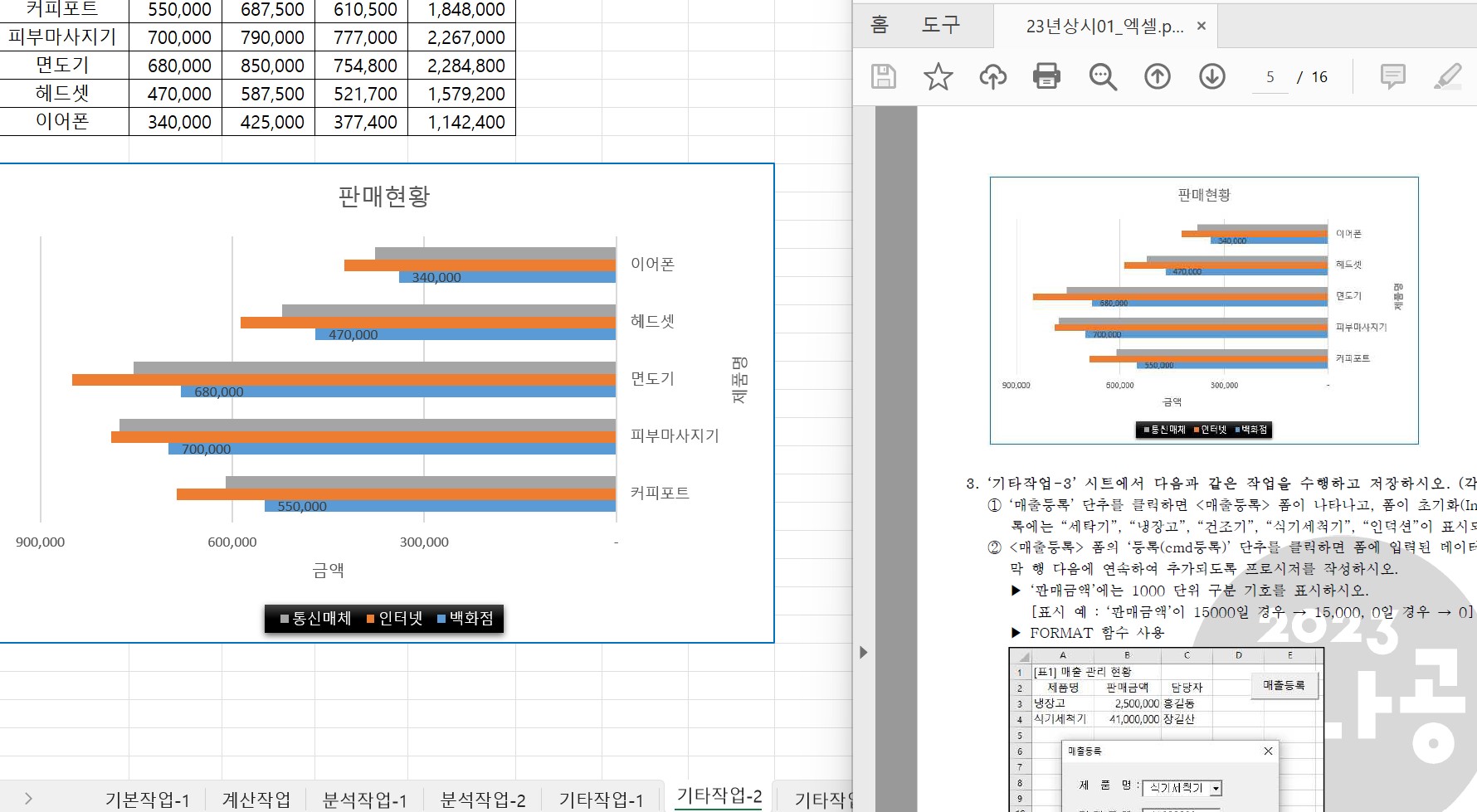The width and height of the screenshot is (1477, 812).
Task: Click the cloud upload icon
Action: click(x=992, y=76)
